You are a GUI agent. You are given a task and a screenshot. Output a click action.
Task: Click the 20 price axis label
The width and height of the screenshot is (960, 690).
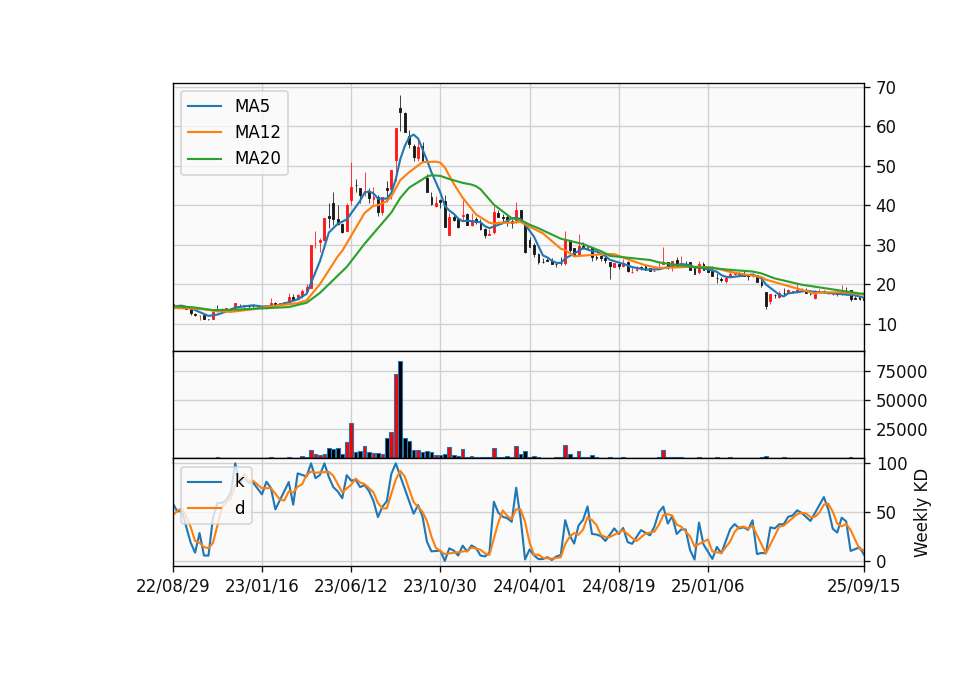(886, 285)
